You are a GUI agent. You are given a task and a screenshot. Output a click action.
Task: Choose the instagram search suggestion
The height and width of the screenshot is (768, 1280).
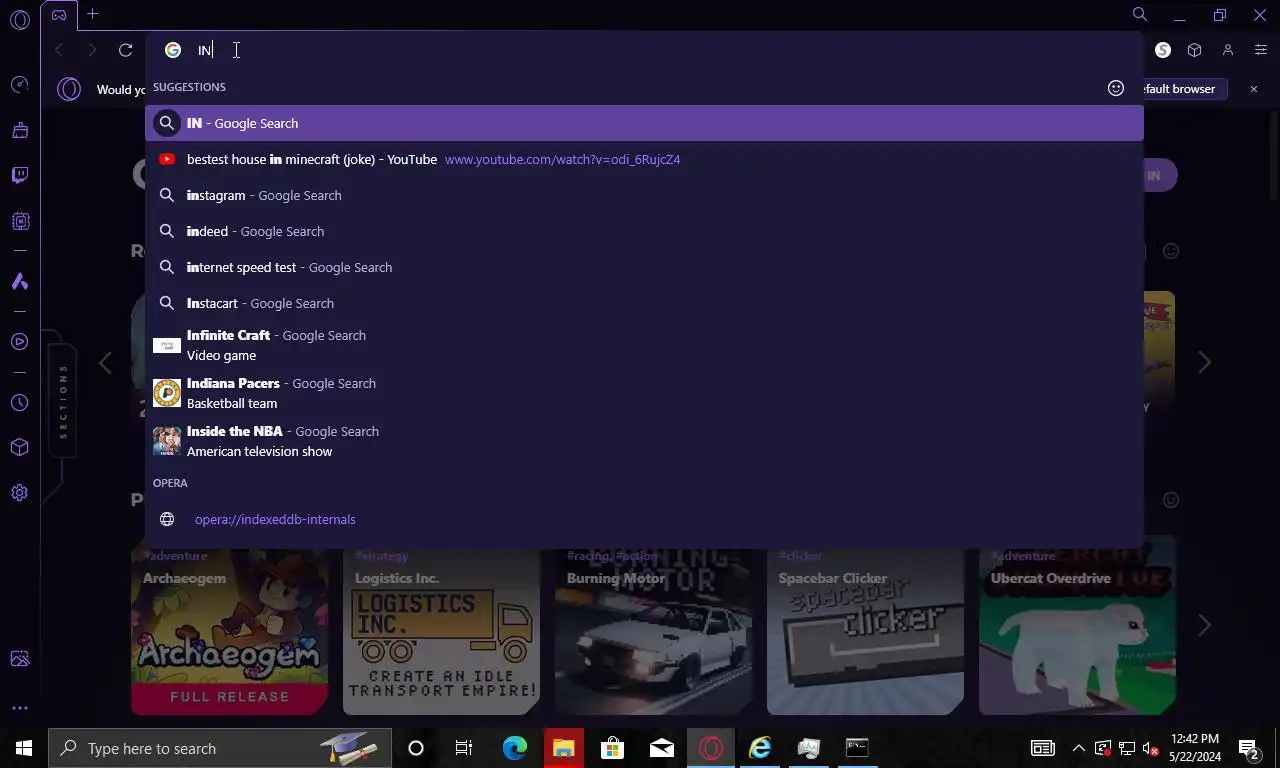[x=644, y=195]
